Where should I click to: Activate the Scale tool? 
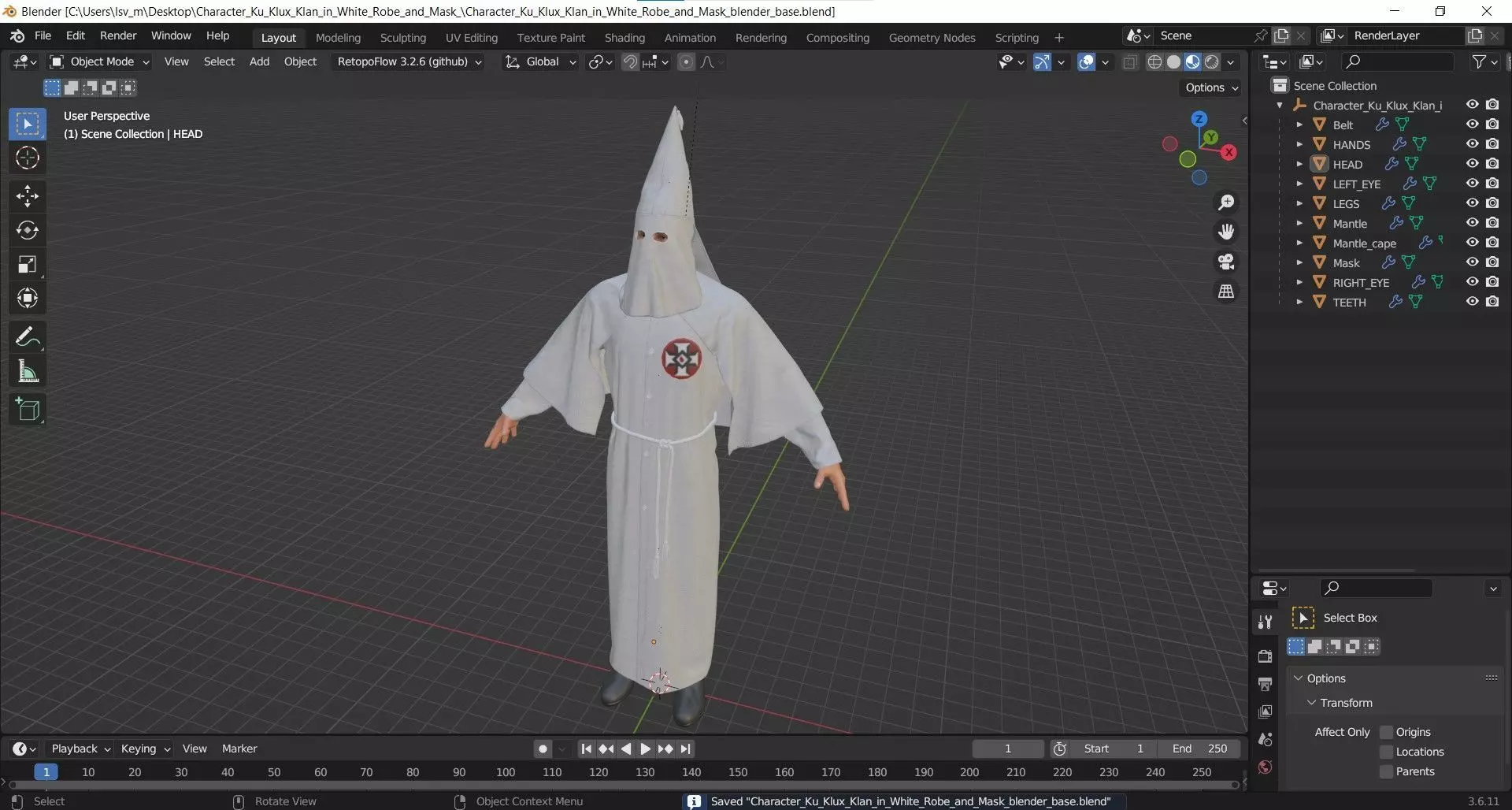(x=28, y=264)
